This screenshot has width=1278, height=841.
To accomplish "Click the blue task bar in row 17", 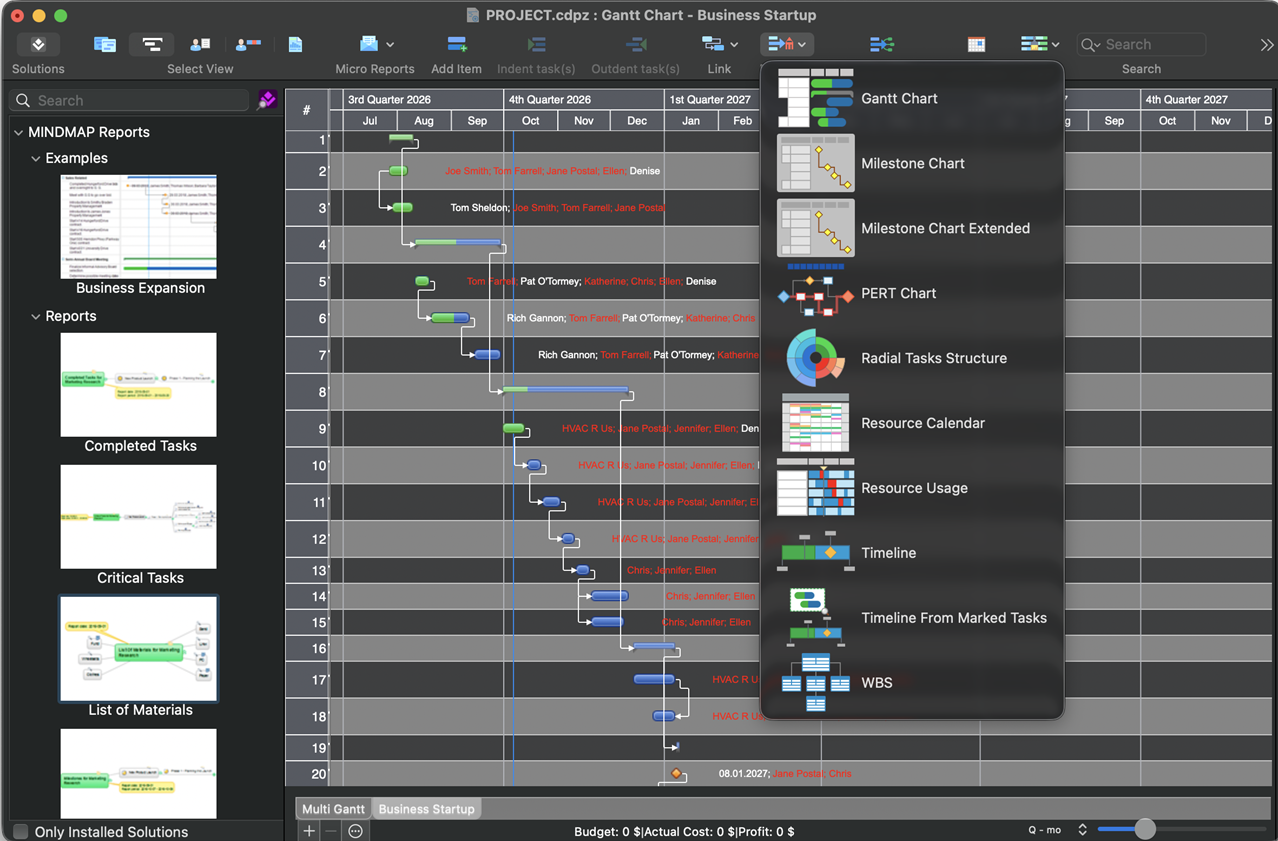I will [654, 679].
